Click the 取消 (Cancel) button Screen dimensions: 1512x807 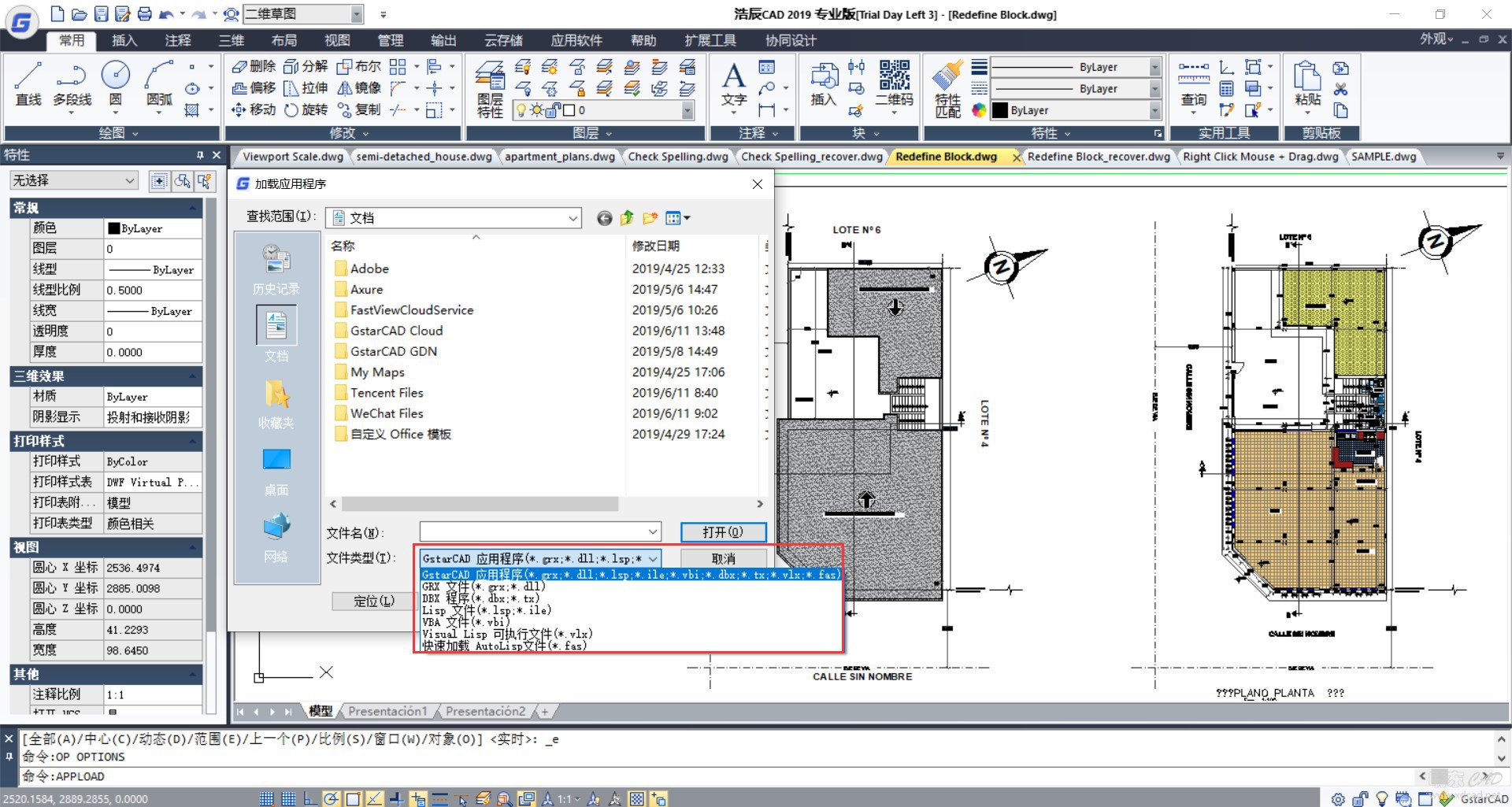tap(723, 558)
